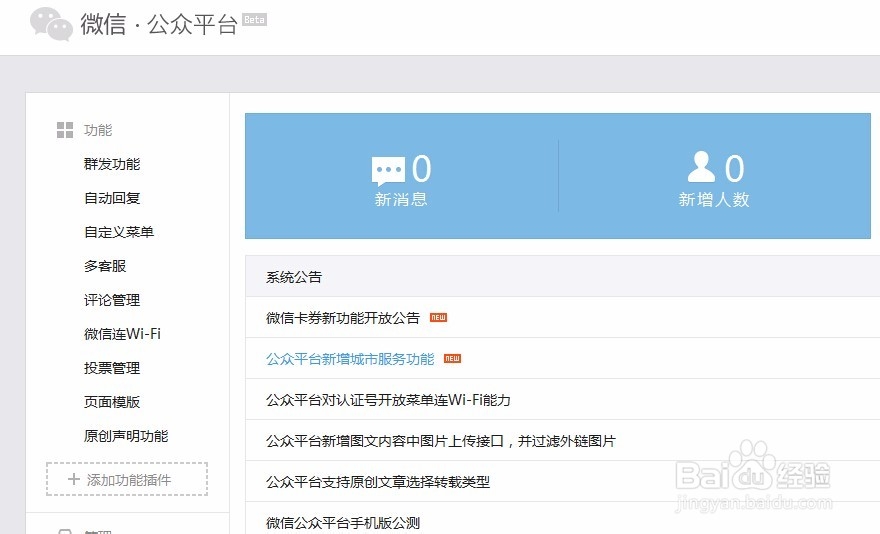Open 自定义菜单 in the sidebar
This screenshot has height=534, width=880.
pyautogui.click(x=119, y=232)
